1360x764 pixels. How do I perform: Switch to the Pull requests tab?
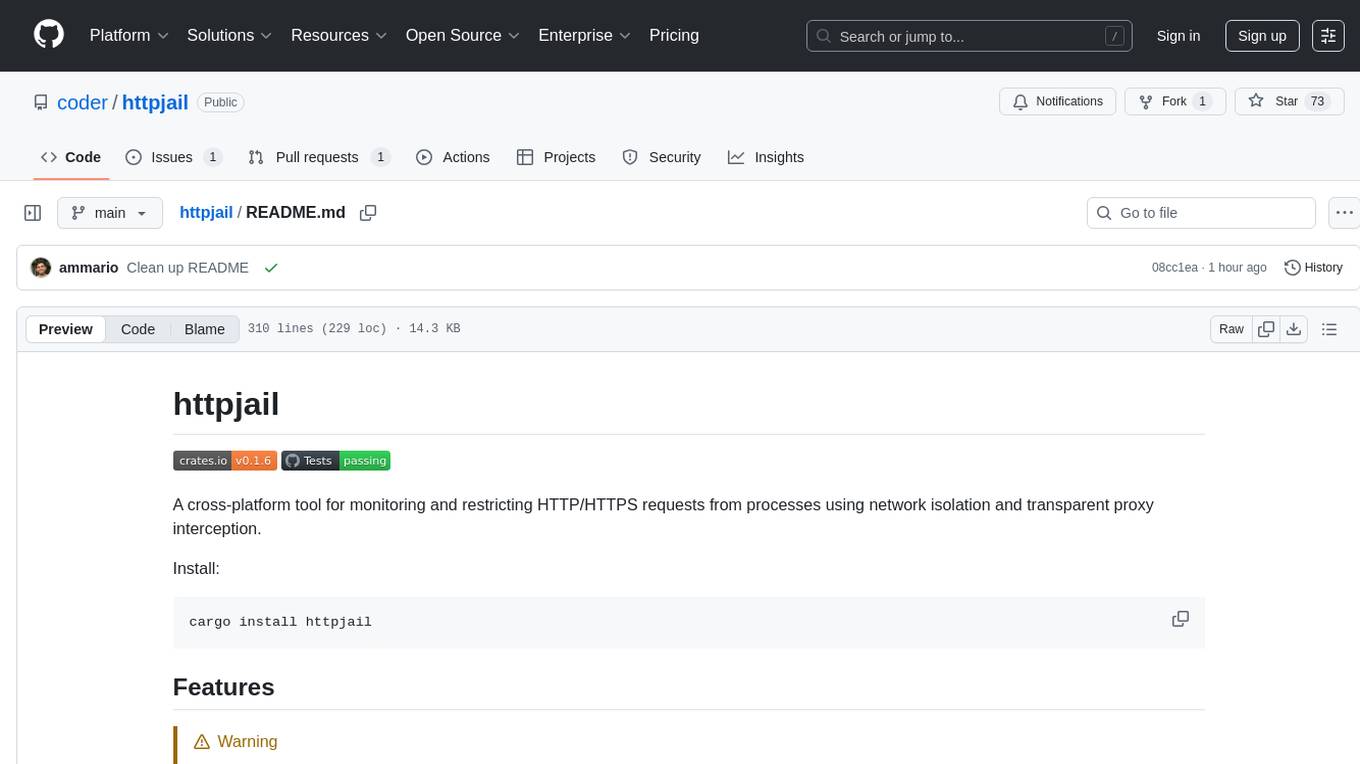(318, 157)
